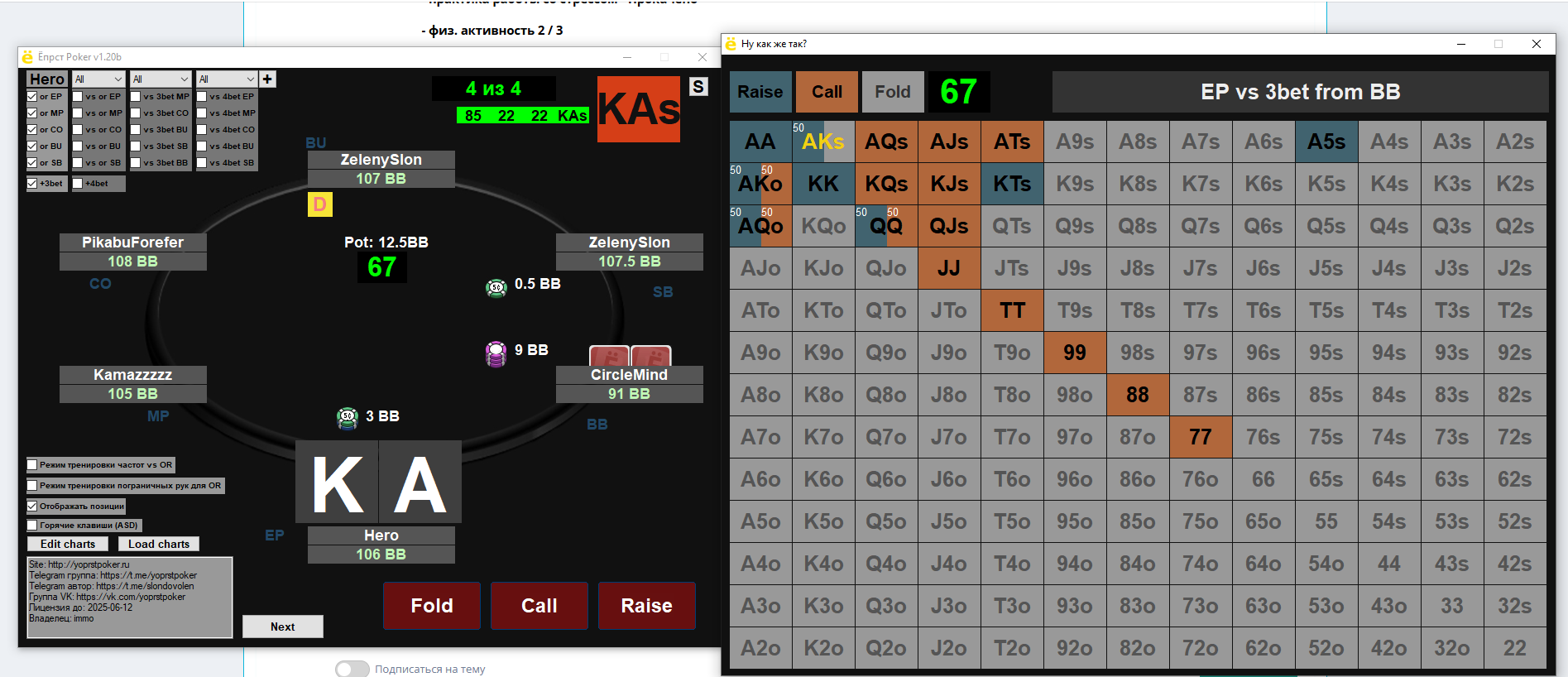
Task: Click the S icon near the KAs card
Action: tap(698, 86)
